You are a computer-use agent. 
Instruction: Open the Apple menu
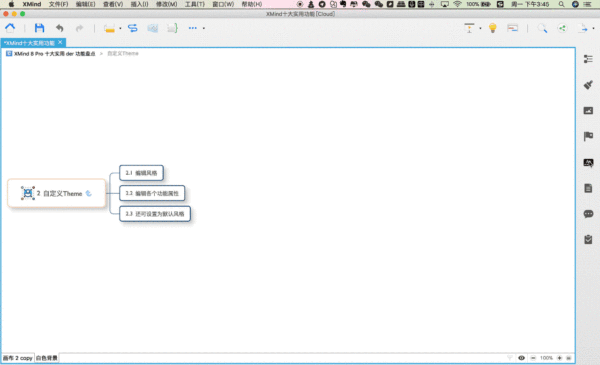pos(11,4)
